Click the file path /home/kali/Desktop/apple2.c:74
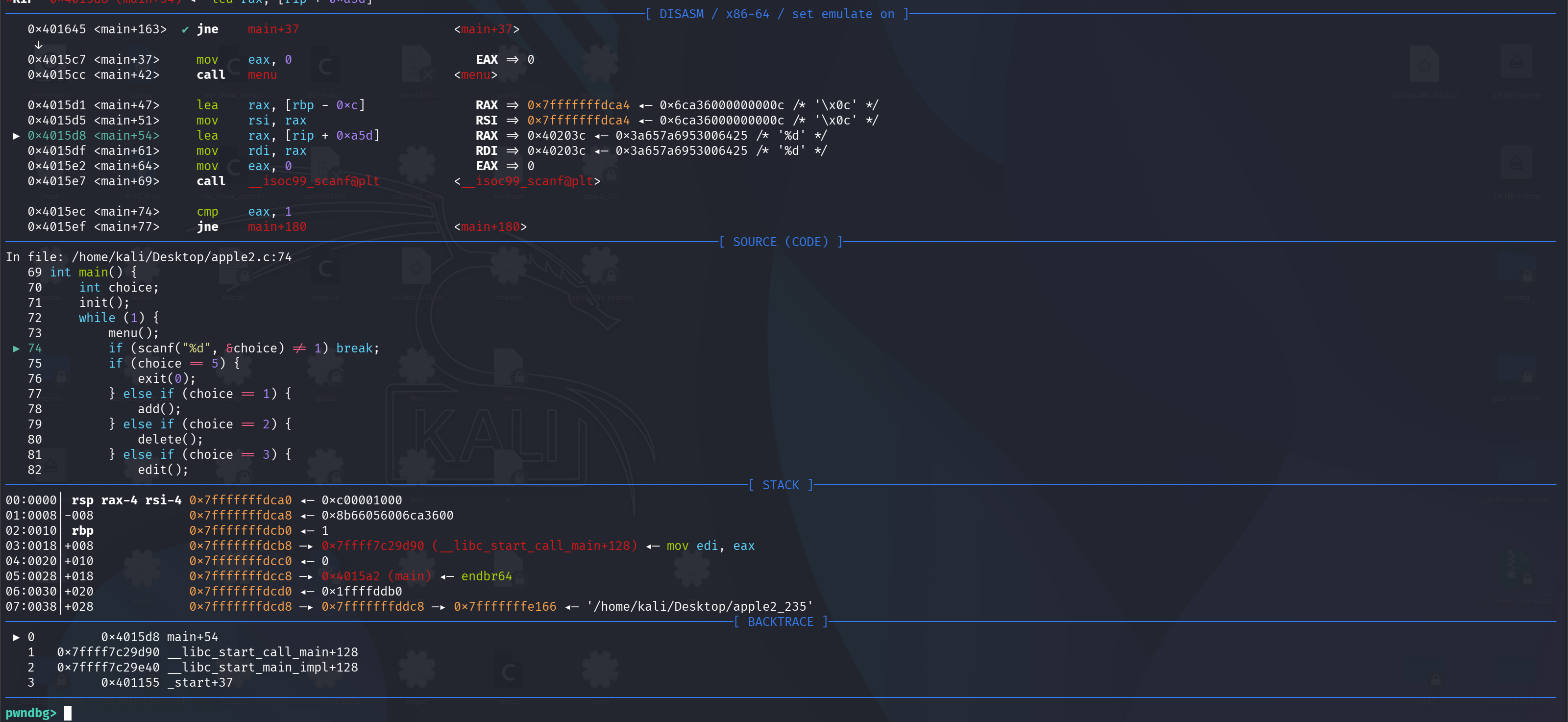 pyautogui.click(x=181, y=257)
